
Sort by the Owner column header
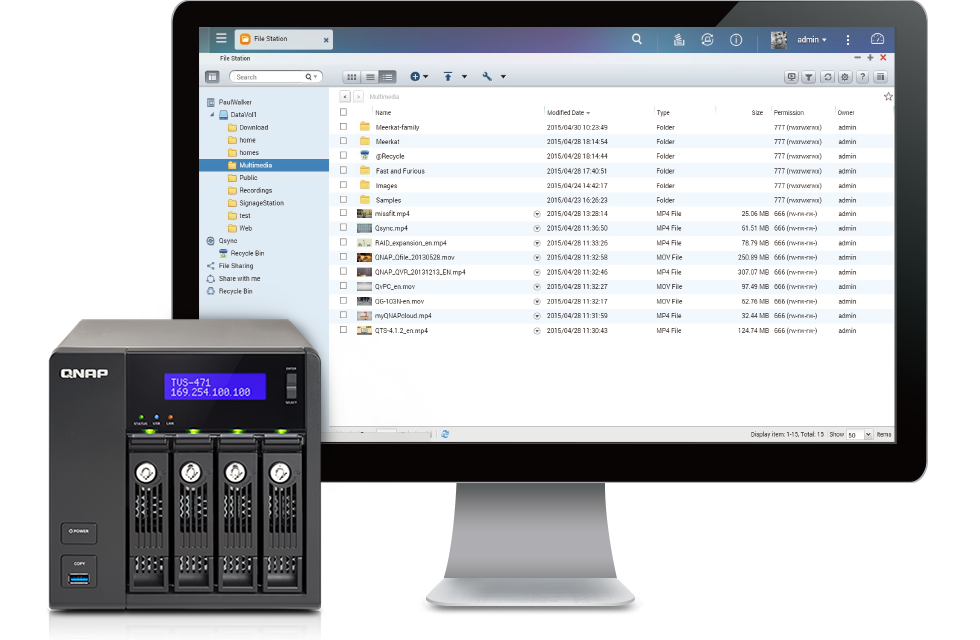click(846, 112)
